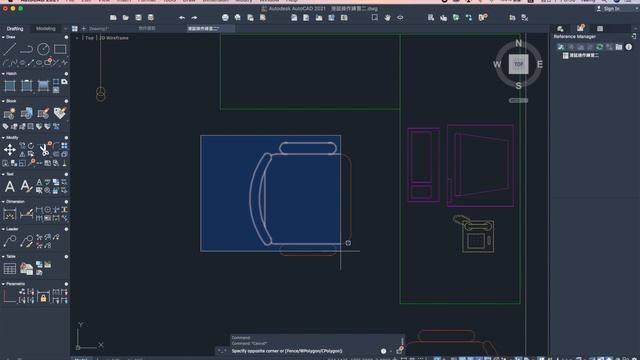Select the Rectangle tool in Draw panel
Screen dimensions: 640x360
[60, 49]
